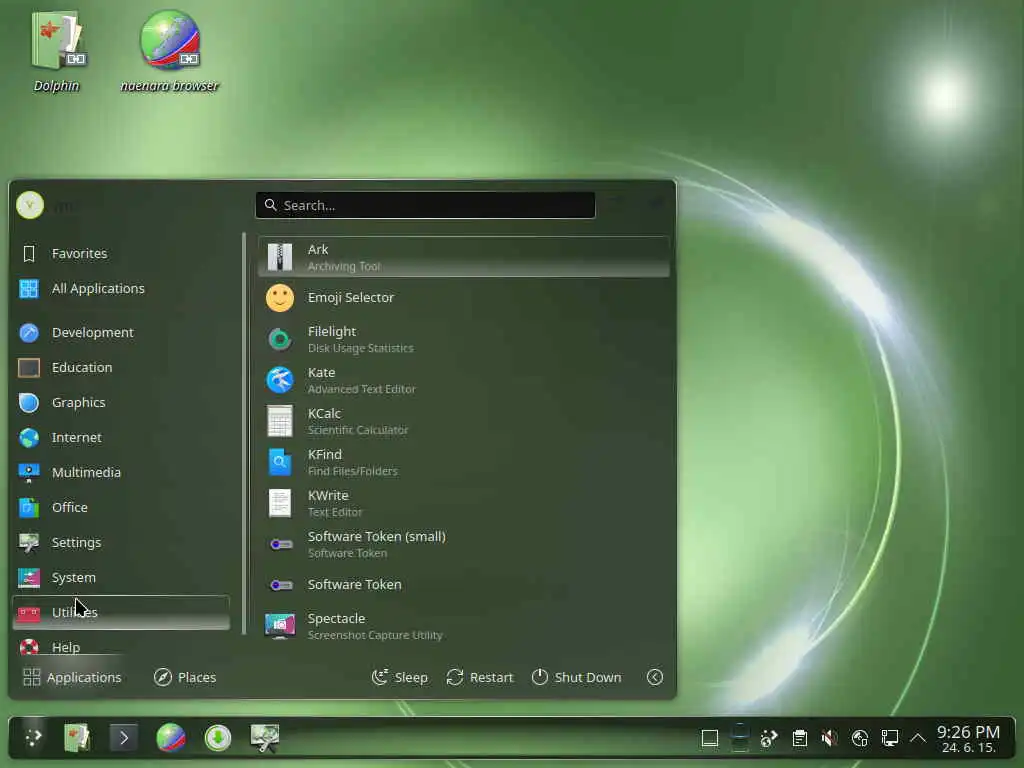The image size is (1024, 768).
Task: Launch KWrite text editor
Action: point(464,503)
